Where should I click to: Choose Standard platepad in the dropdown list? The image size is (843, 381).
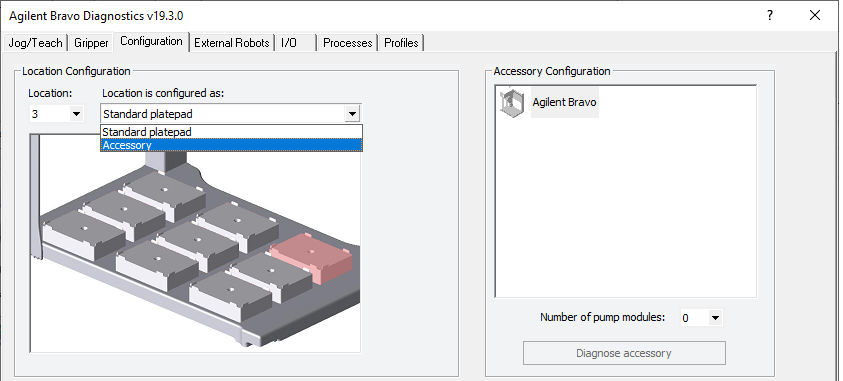(231, 132)
